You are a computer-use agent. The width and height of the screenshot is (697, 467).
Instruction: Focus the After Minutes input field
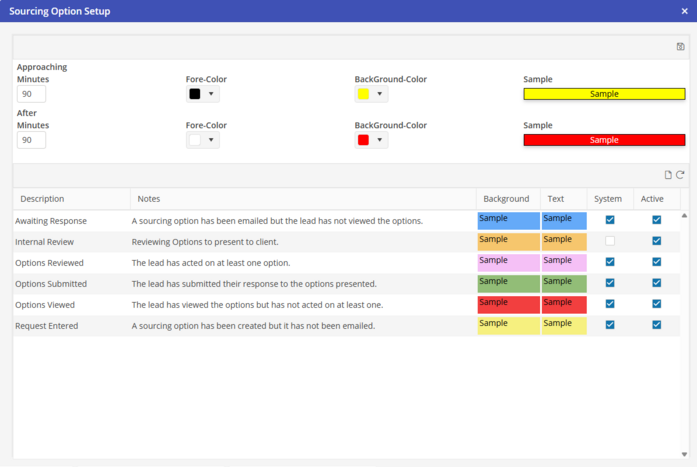31,140
